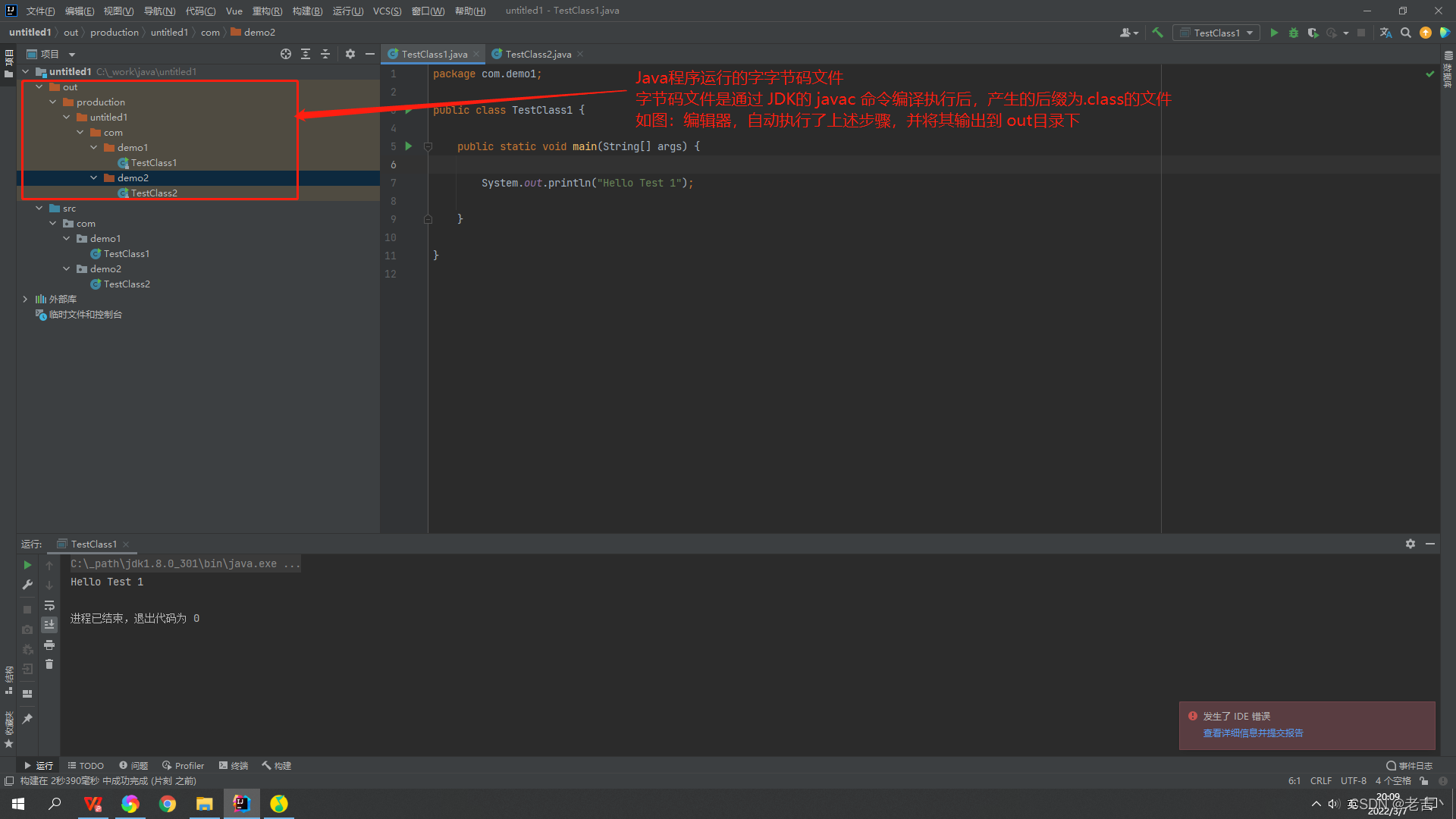Image resolution: width=1456 pixels, height=819 pixels.
Task: Click the run gutter arrow beside main method
Action: pyautogui.click(x=409, y=146)
